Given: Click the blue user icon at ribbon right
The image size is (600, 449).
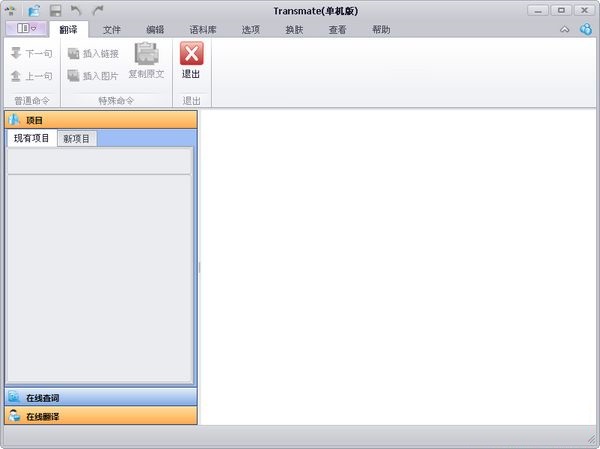Looking at the screenshot, I should tap(585, 29).
